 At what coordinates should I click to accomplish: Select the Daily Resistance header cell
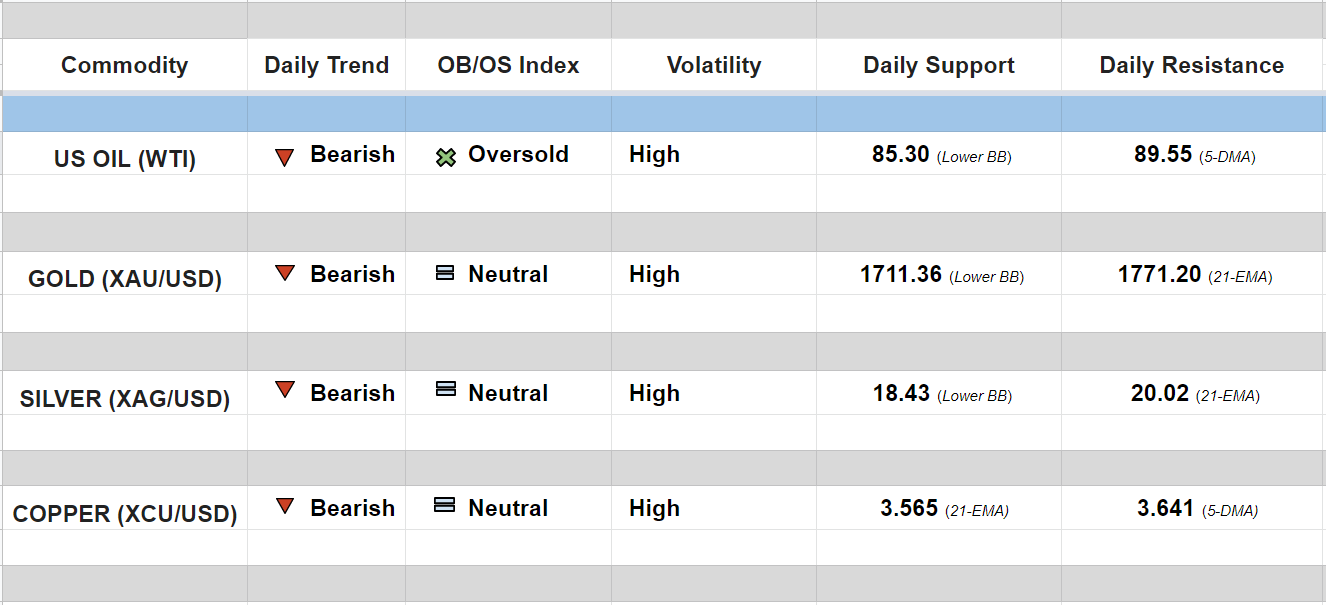coord(1191,66)
